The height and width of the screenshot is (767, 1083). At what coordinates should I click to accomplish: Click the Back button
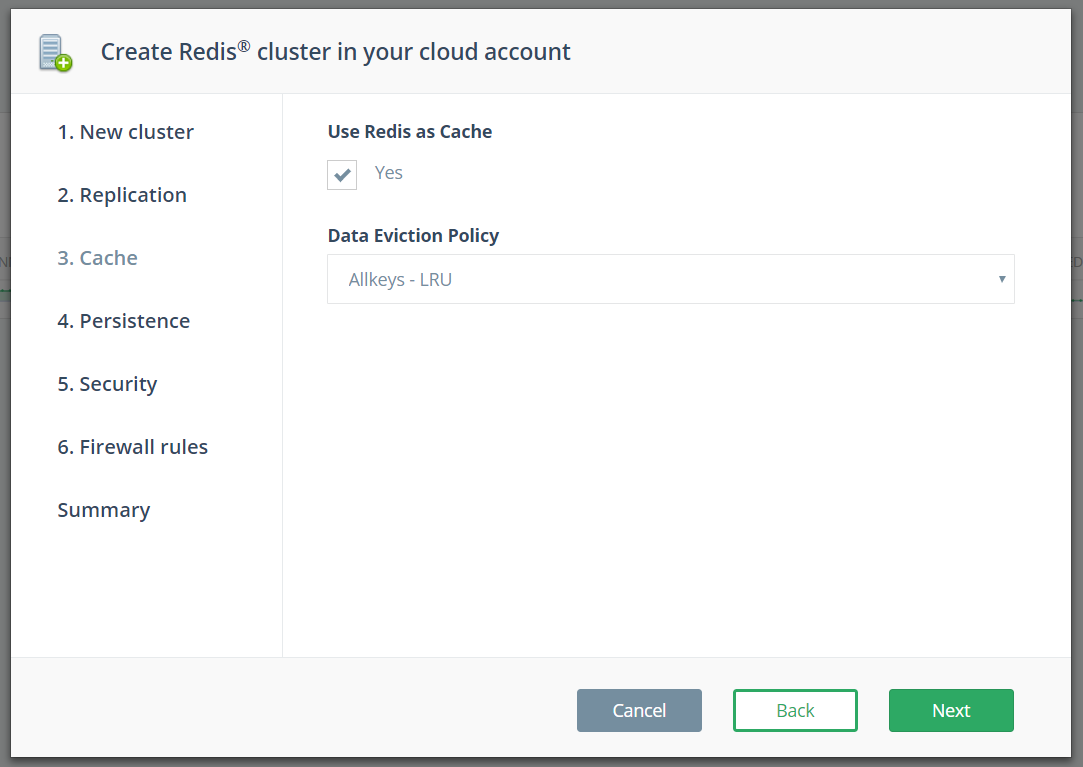[x=795, y=710]
